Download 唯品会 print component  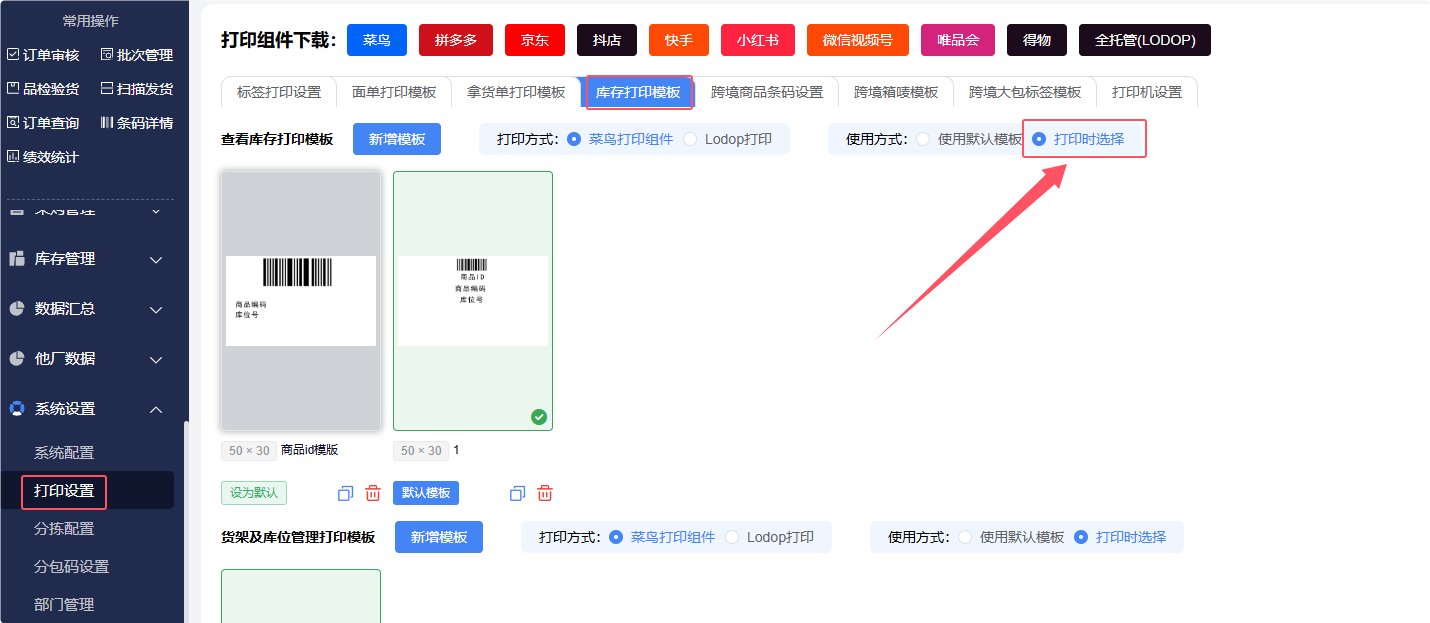coord(958,40)
